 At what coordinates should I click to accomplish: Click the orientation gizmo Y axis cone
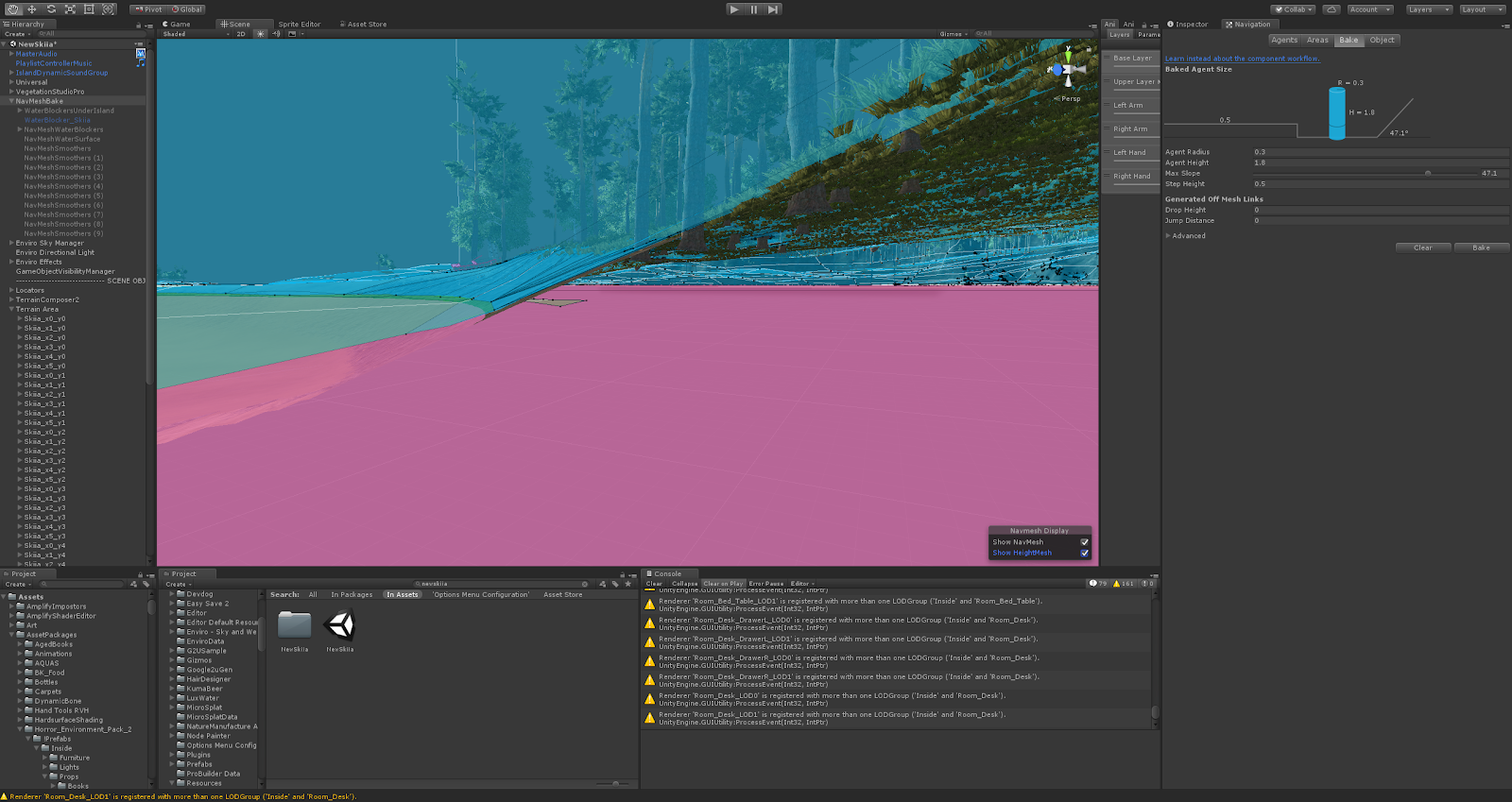[1068, 56]
